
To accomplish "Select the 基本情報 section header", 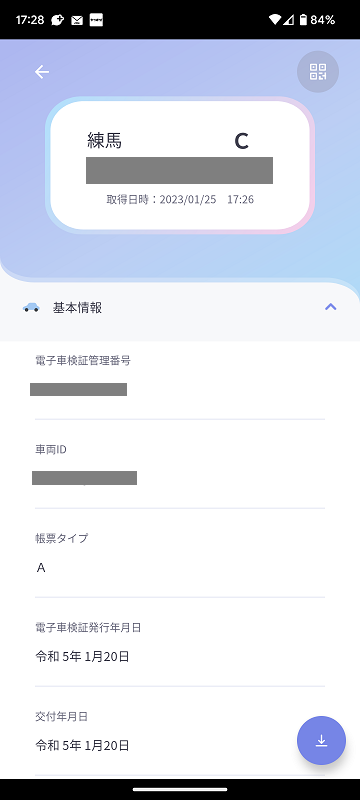I will (180, 308).
